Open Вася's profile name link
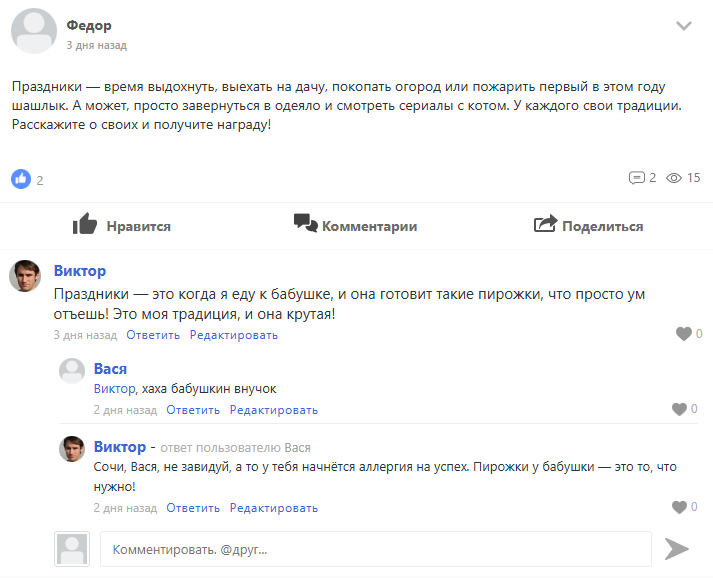This screenshot has width=713, height=578. pos(110,369)
